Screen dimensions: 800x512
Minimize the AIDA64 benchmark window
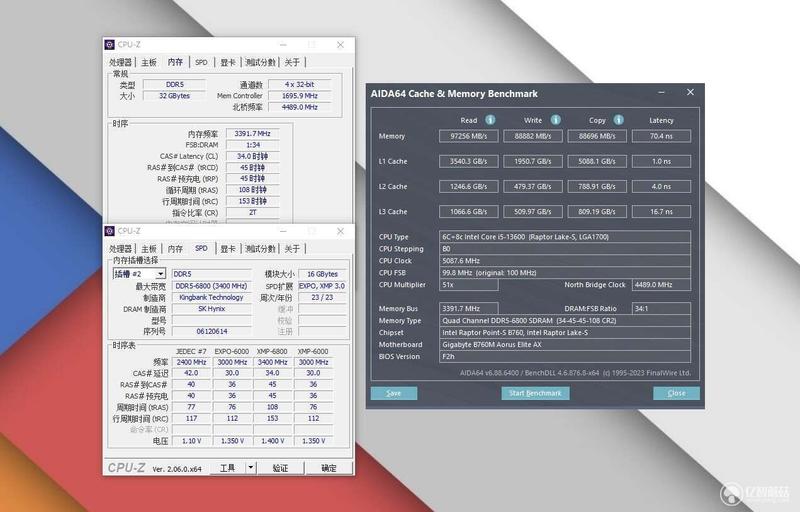coord(661,93)
